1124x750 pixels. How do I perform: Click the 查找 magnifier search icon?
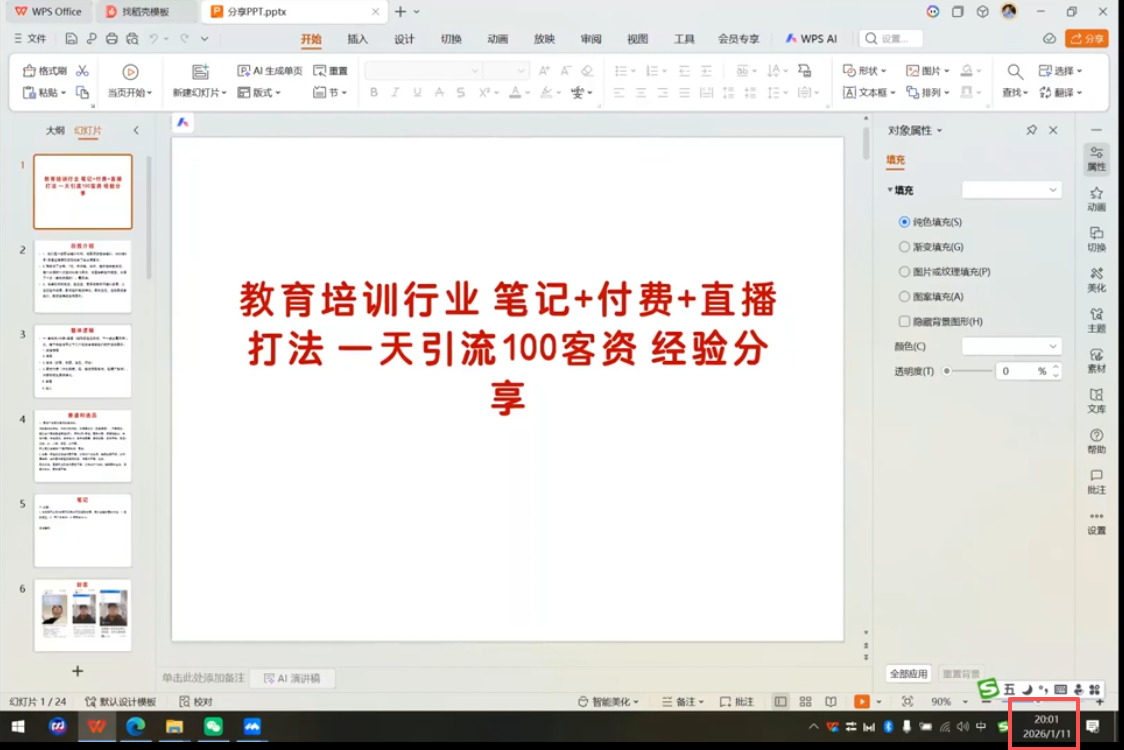(1014, 72)
